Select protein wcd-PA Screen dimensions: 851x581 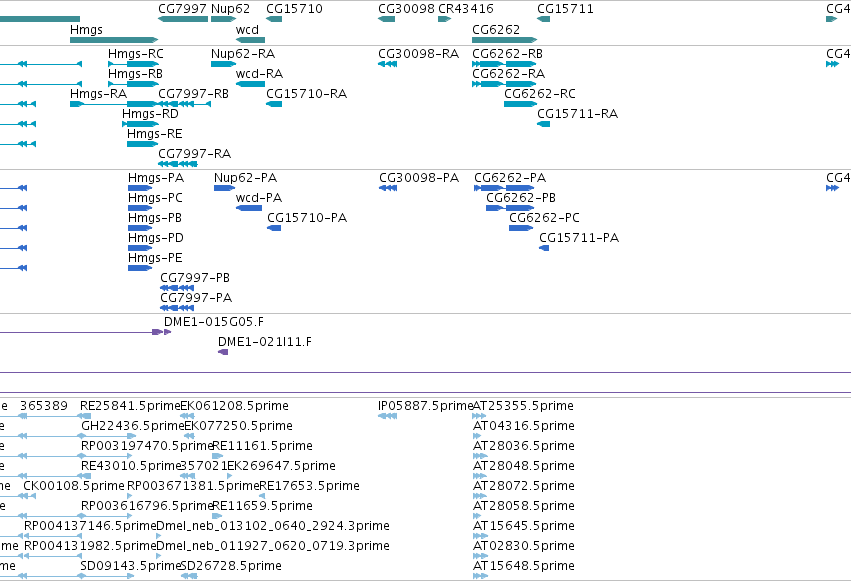[x=259, y=198]
